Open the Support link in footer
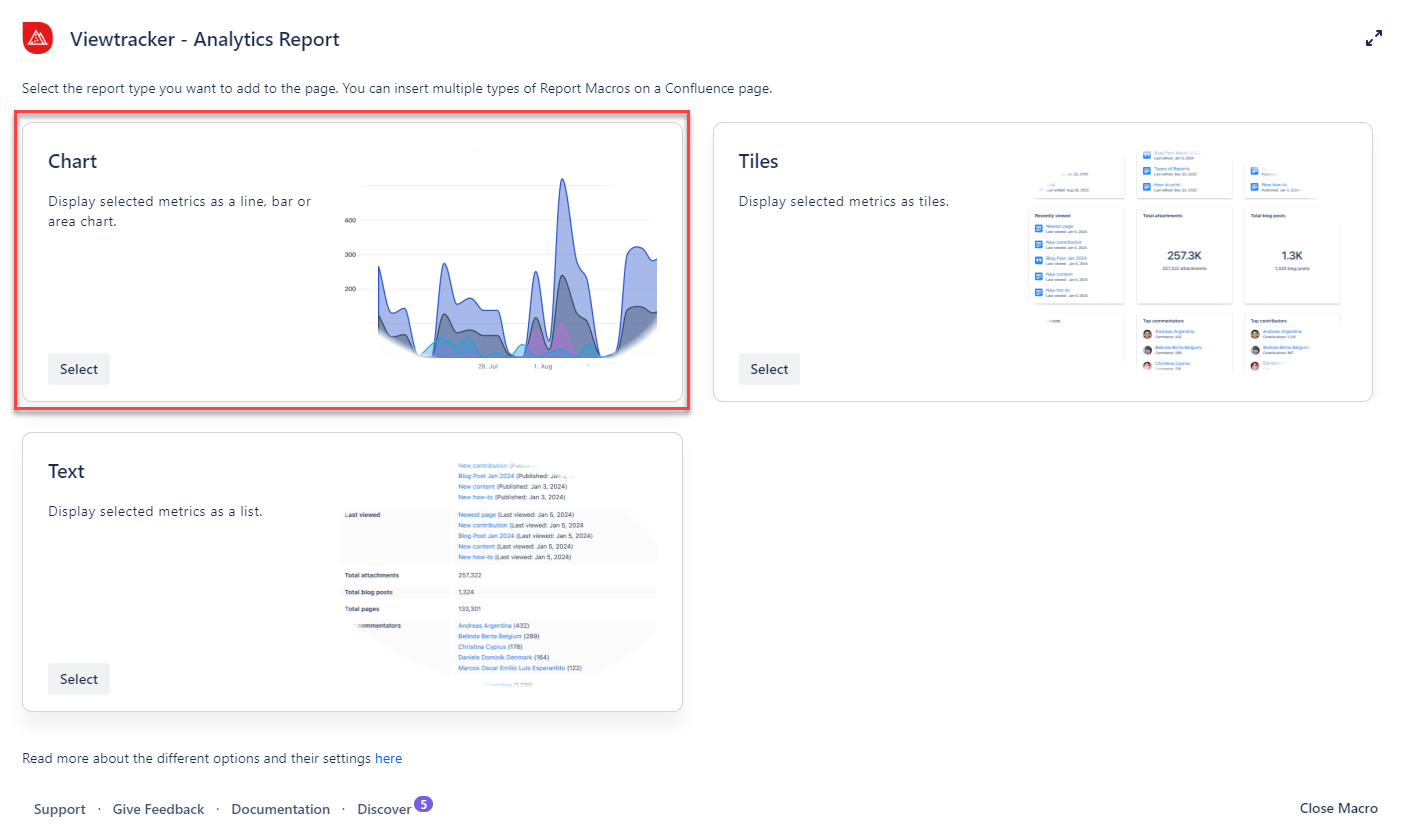1409x836 pixels. pos(60,809)
